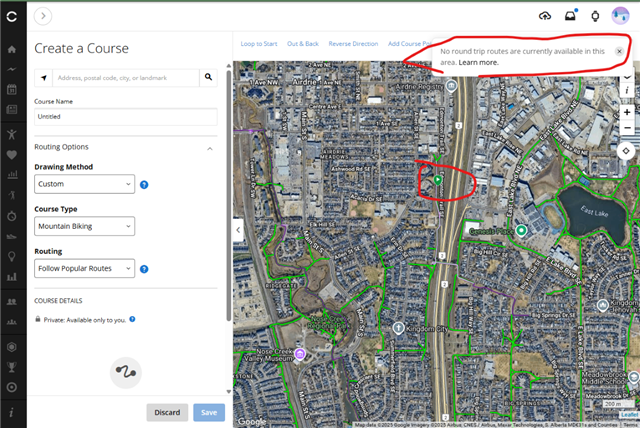
Task: Click the search magnifier button
Action: [x=209, y=77]
